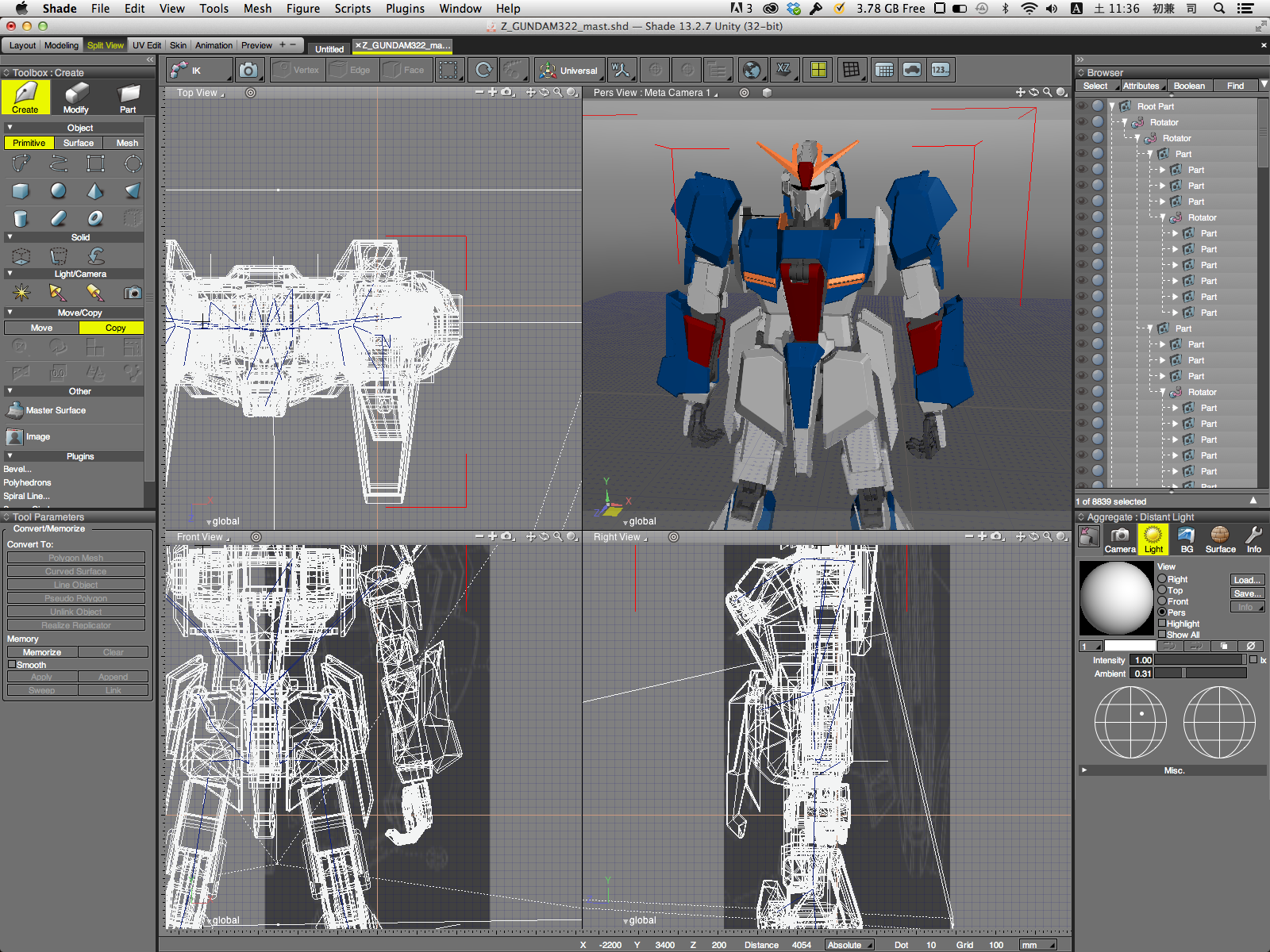
Task: Adjust the light Intensity slider
Action: (1199, 660)
